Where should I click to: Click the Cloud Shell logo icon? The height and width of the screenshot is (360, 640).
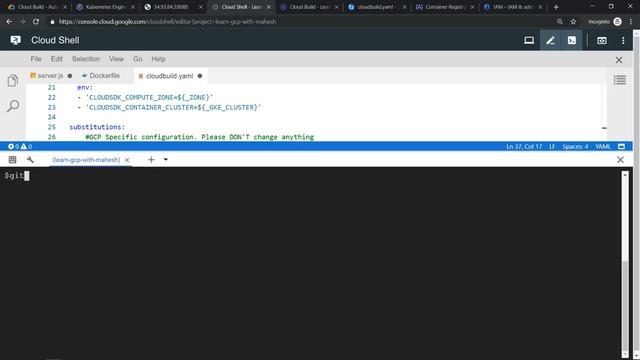pyautogui.click(x=15, y=40)
